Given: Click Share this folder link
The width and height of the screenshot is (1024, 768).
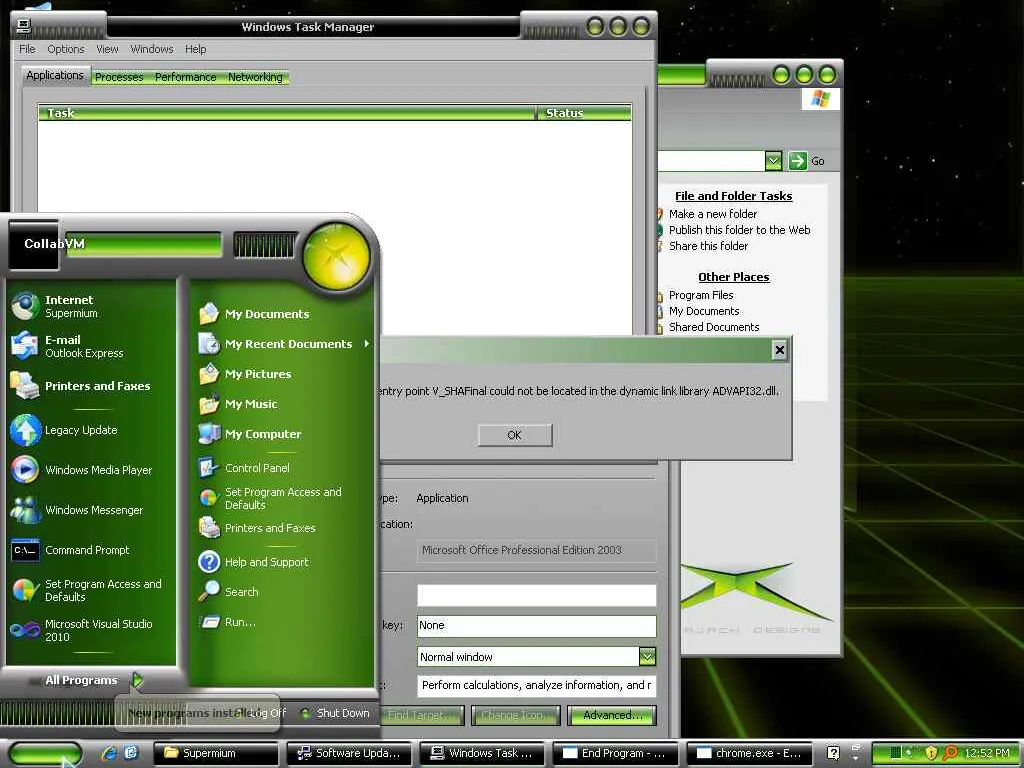Looking at the screenshot, I should pyautogui.click(x=708, y=246).
